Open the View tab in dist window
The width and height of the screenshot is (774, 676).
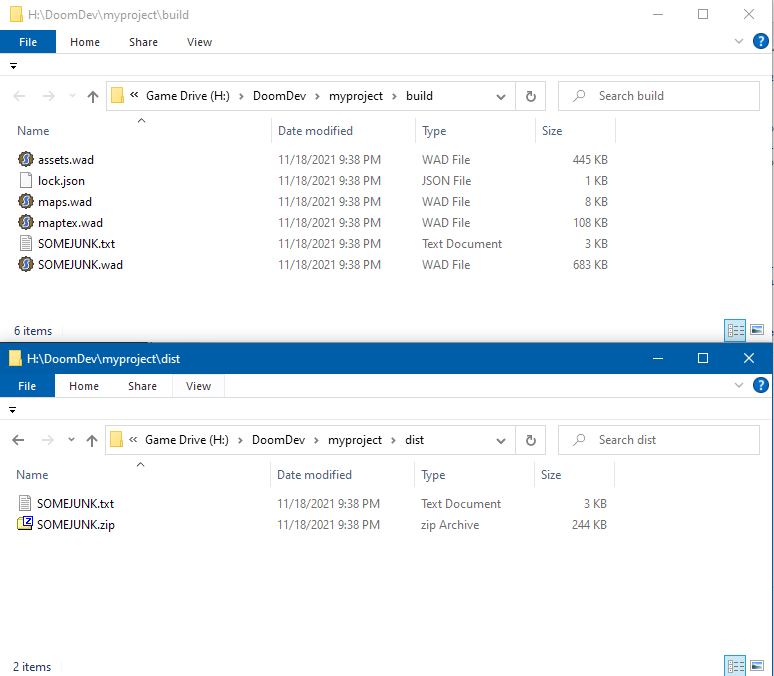(198, 386)
